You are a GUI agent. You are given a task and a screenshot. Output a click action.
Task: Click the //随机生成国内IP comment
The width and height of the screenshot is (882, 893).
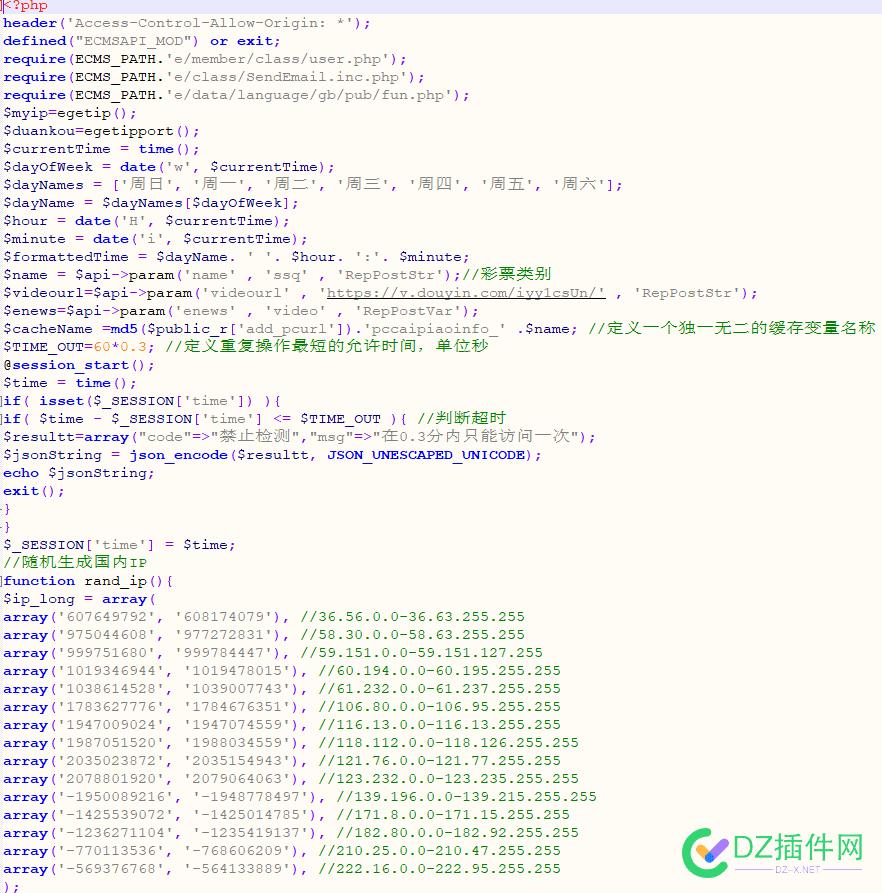tap(75, 563)
